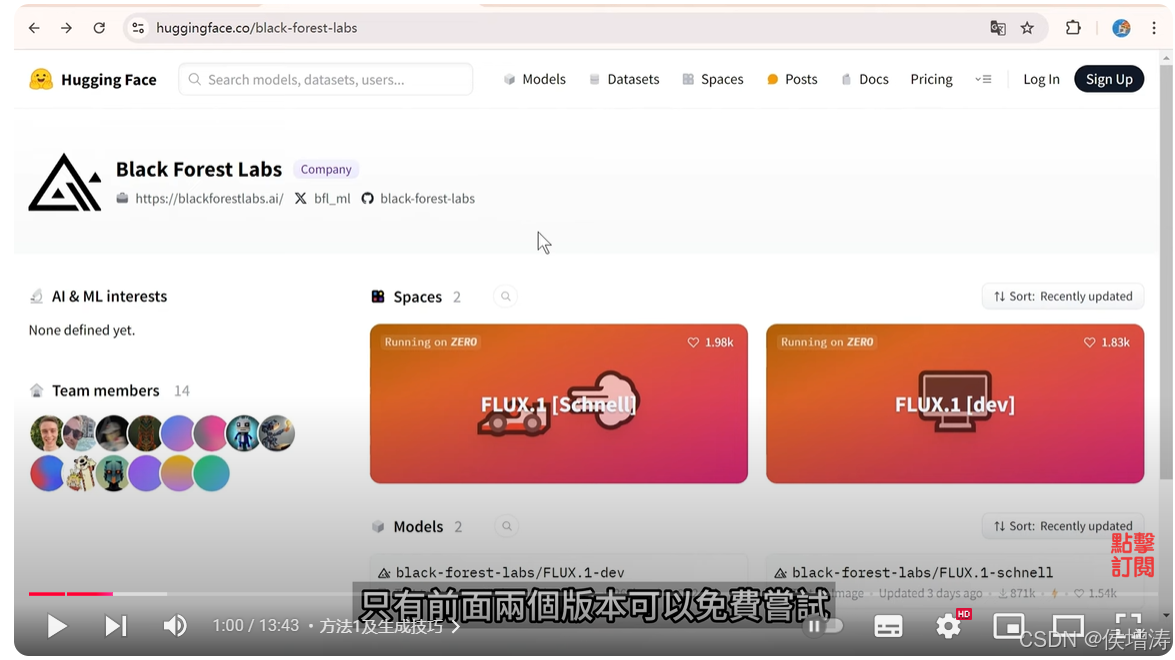Enable miniplayer mode icon
1175x660 pixels.
[1008, 626]
